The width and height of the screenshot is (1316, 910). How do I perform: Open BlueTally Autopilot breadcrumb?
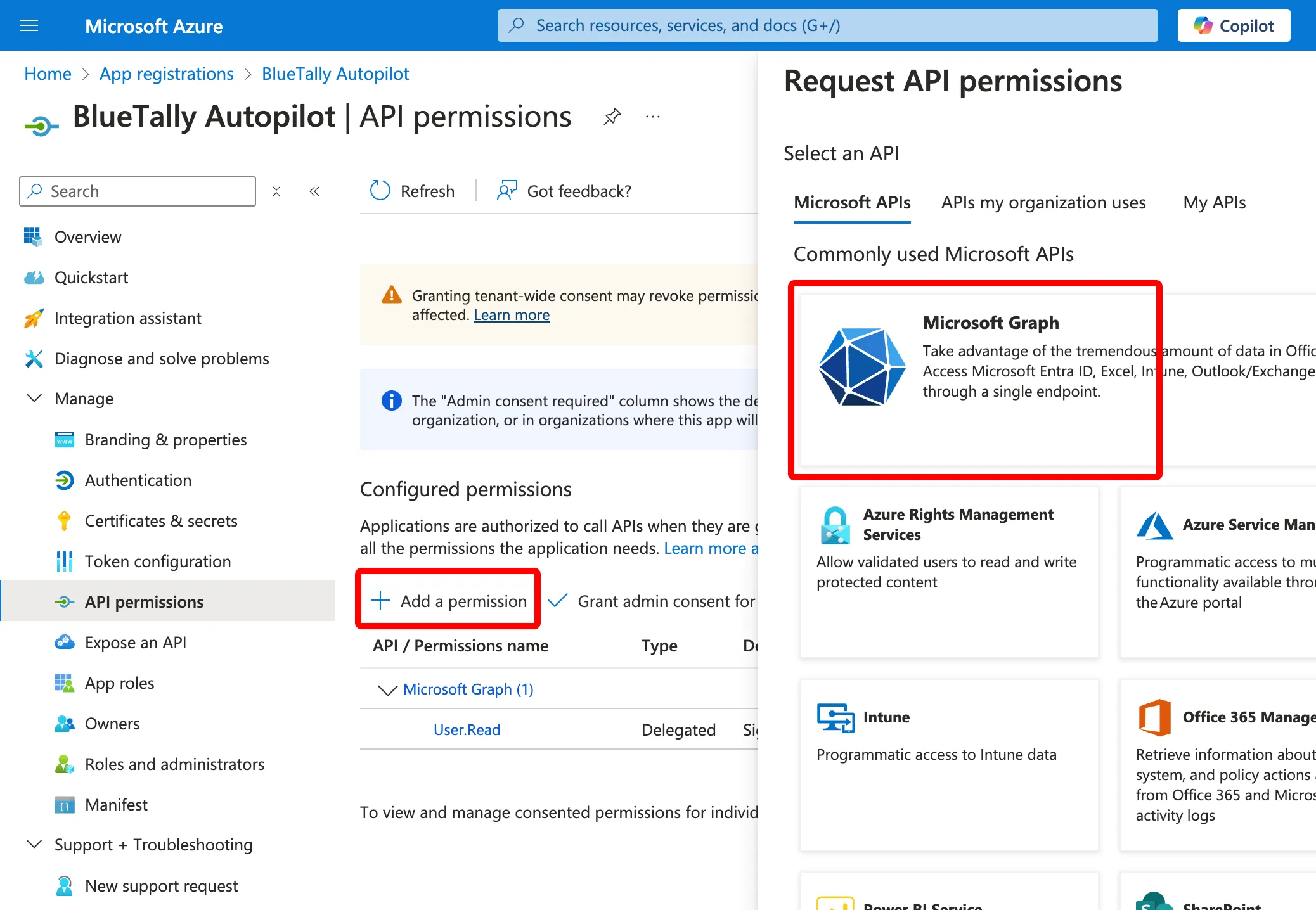click(335, 74)
